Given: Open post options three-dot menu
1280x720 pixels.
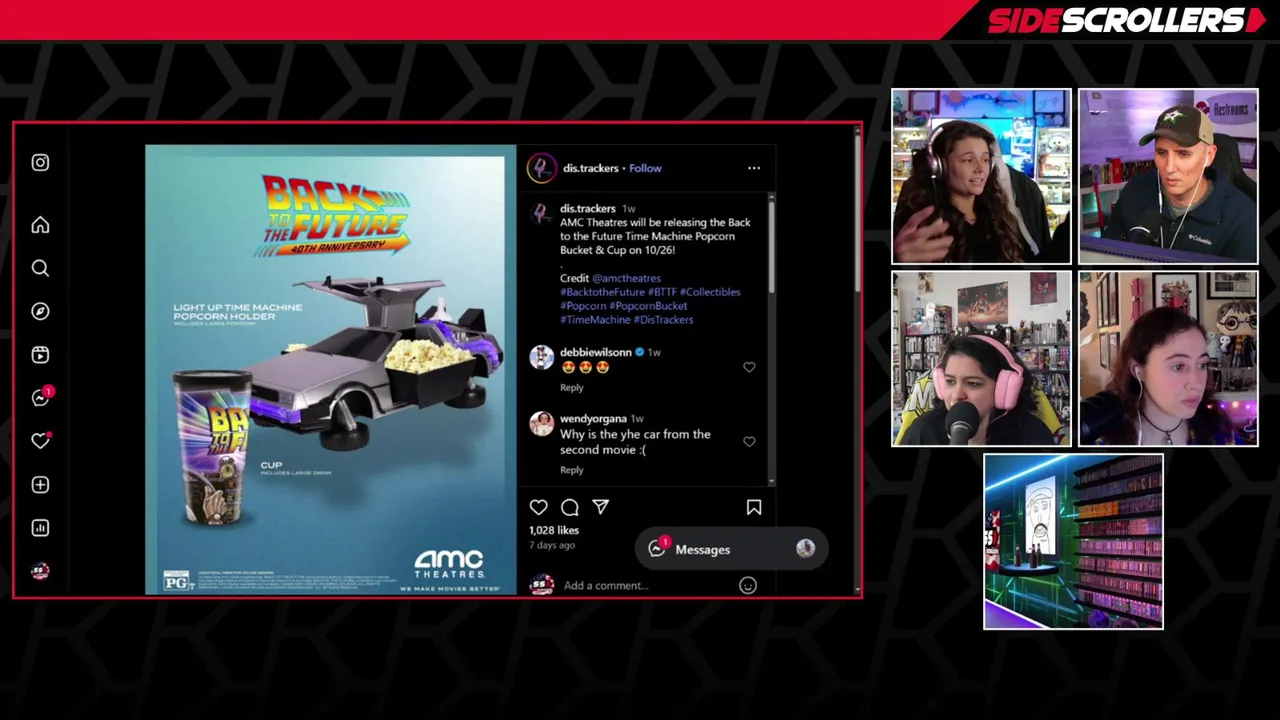Looking at the screenshot, I should point(754,168).
